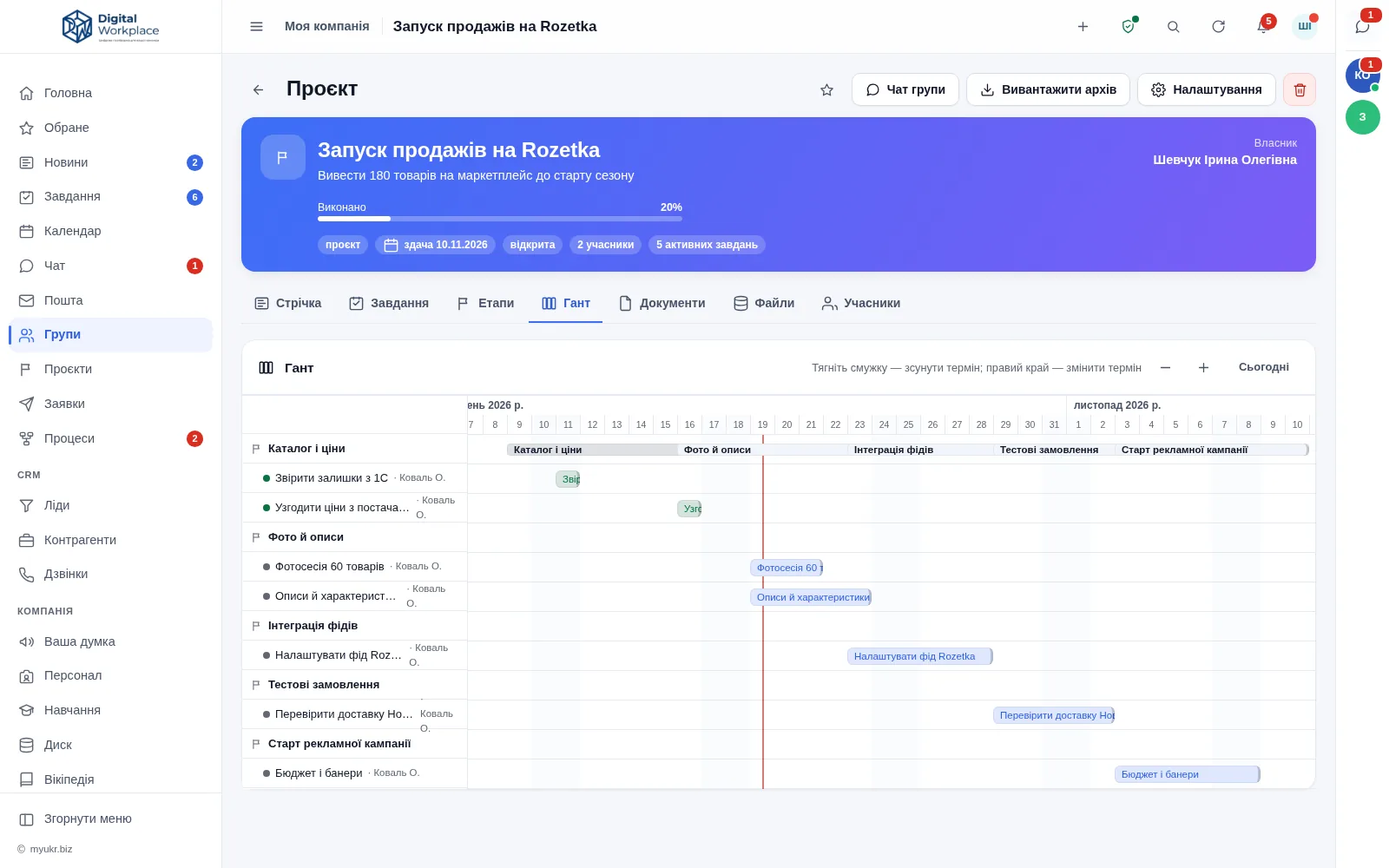Open the hamburger menu icon

[256, 27]
